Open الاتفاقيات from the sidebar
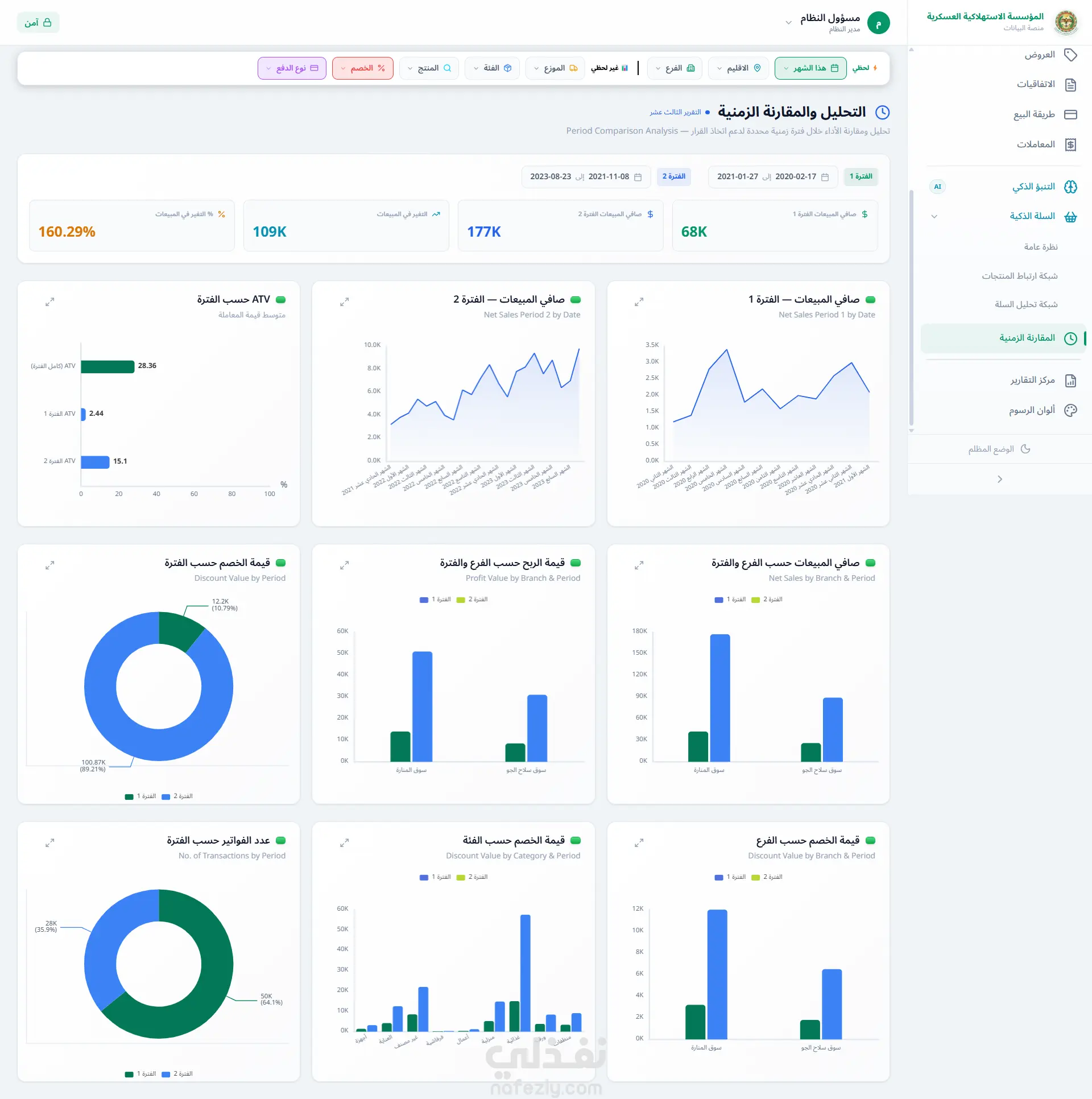 pyautogui.click(x=1046, y=84)
